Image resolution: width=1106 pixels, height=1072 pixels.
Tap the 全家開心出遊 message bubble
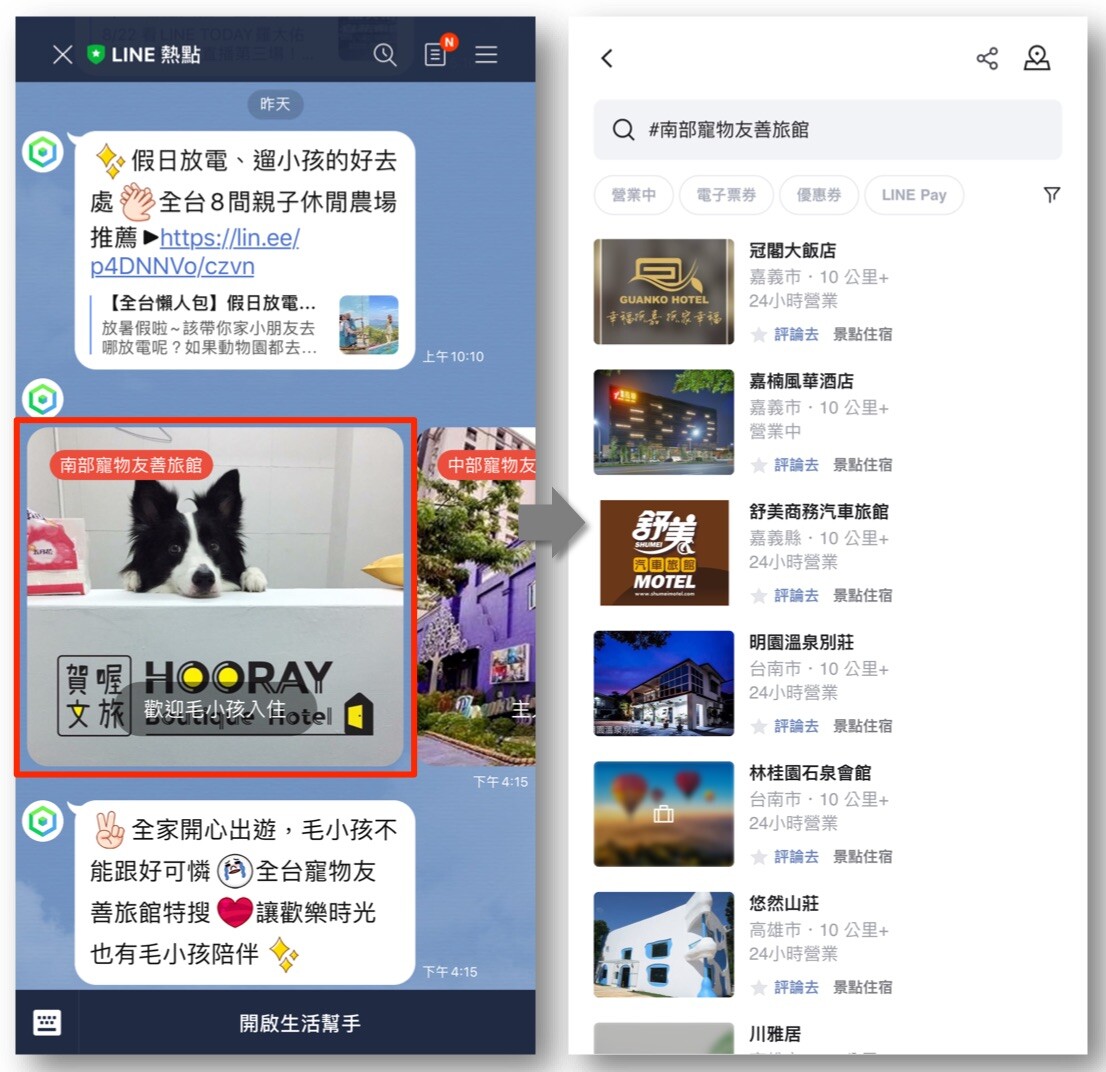pyautogui.click(x=245, y=892)
